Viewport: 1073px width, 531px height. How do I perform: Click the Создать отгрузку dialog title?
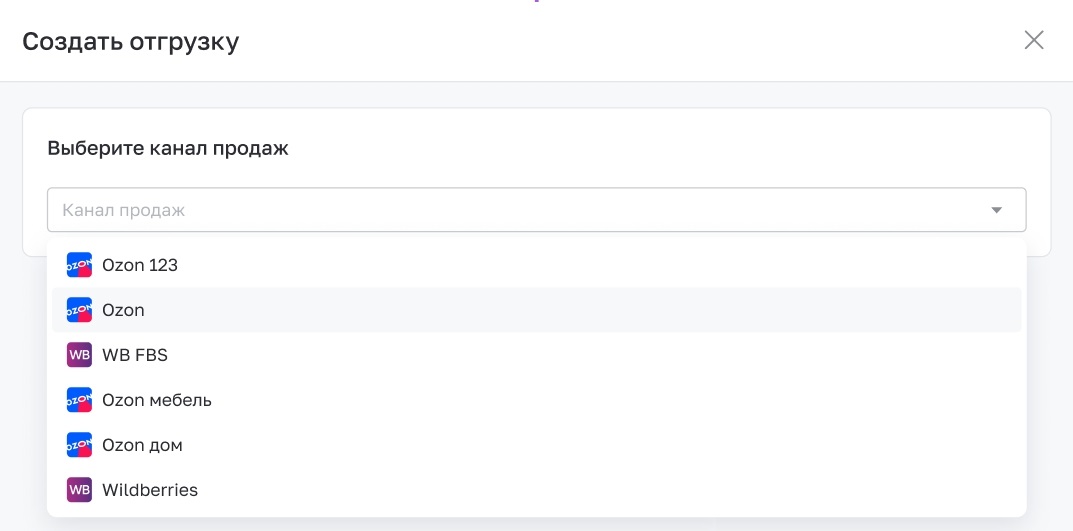[131, 42]
